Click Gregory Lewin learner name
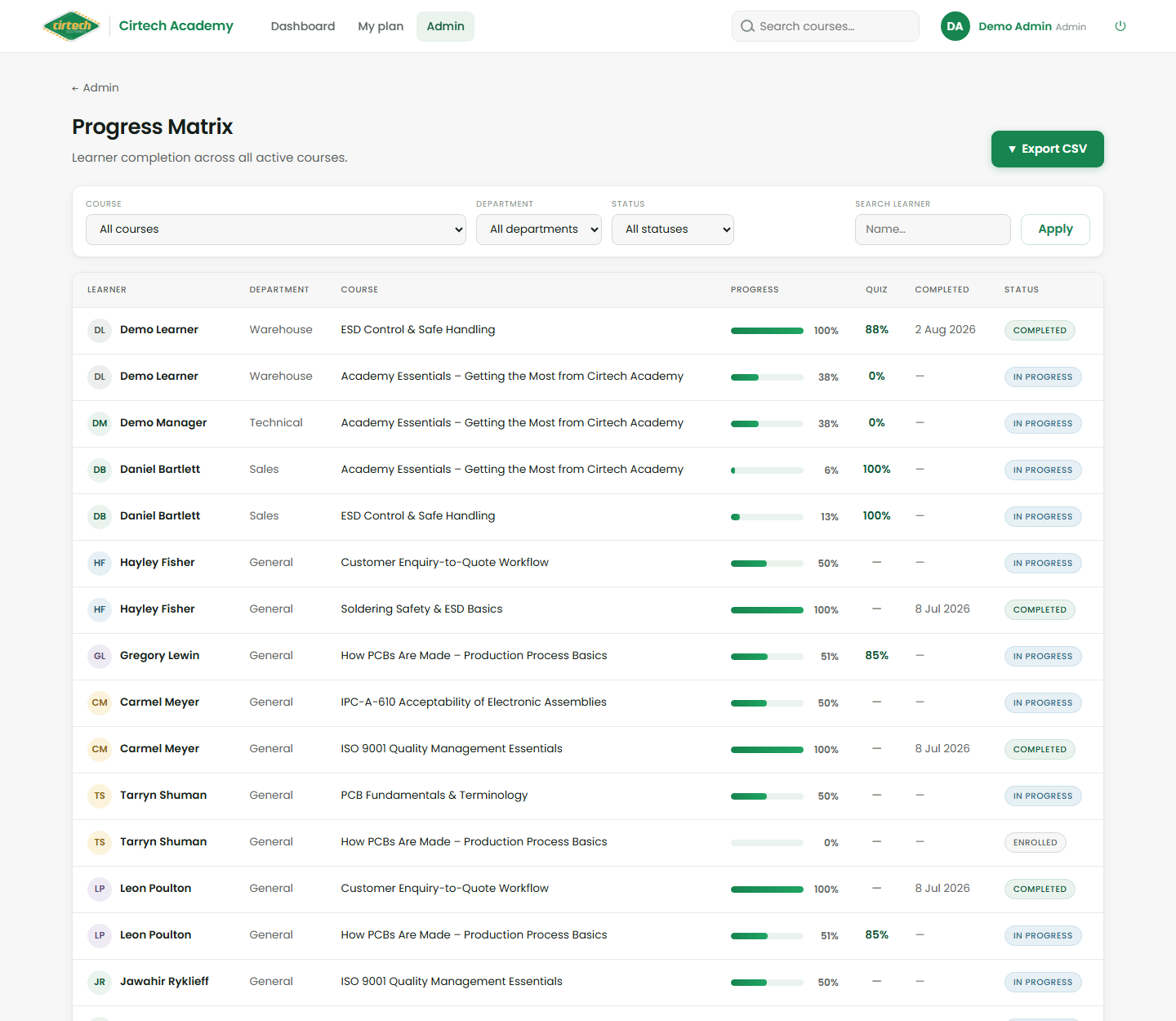1176x1021 pixels. click(159, 656)
